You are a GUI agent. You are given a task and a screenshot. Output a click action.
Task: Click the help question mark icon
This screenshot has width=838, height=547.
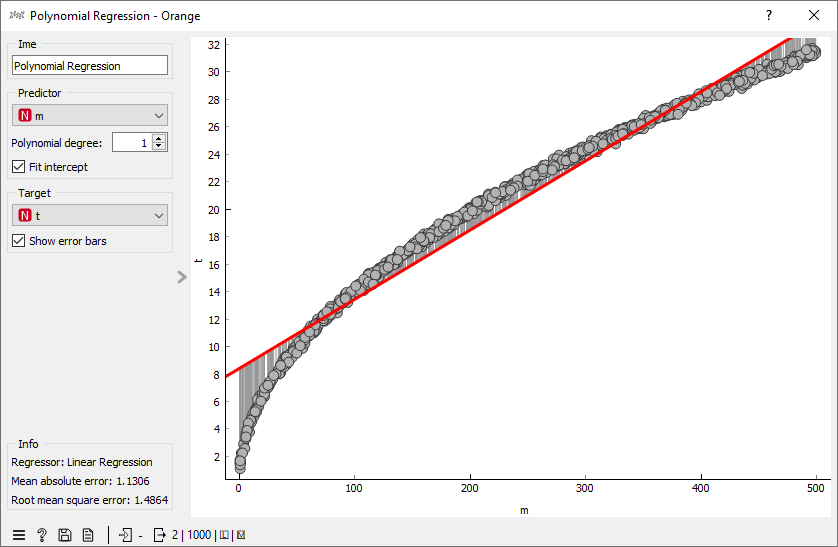(42, 535)
